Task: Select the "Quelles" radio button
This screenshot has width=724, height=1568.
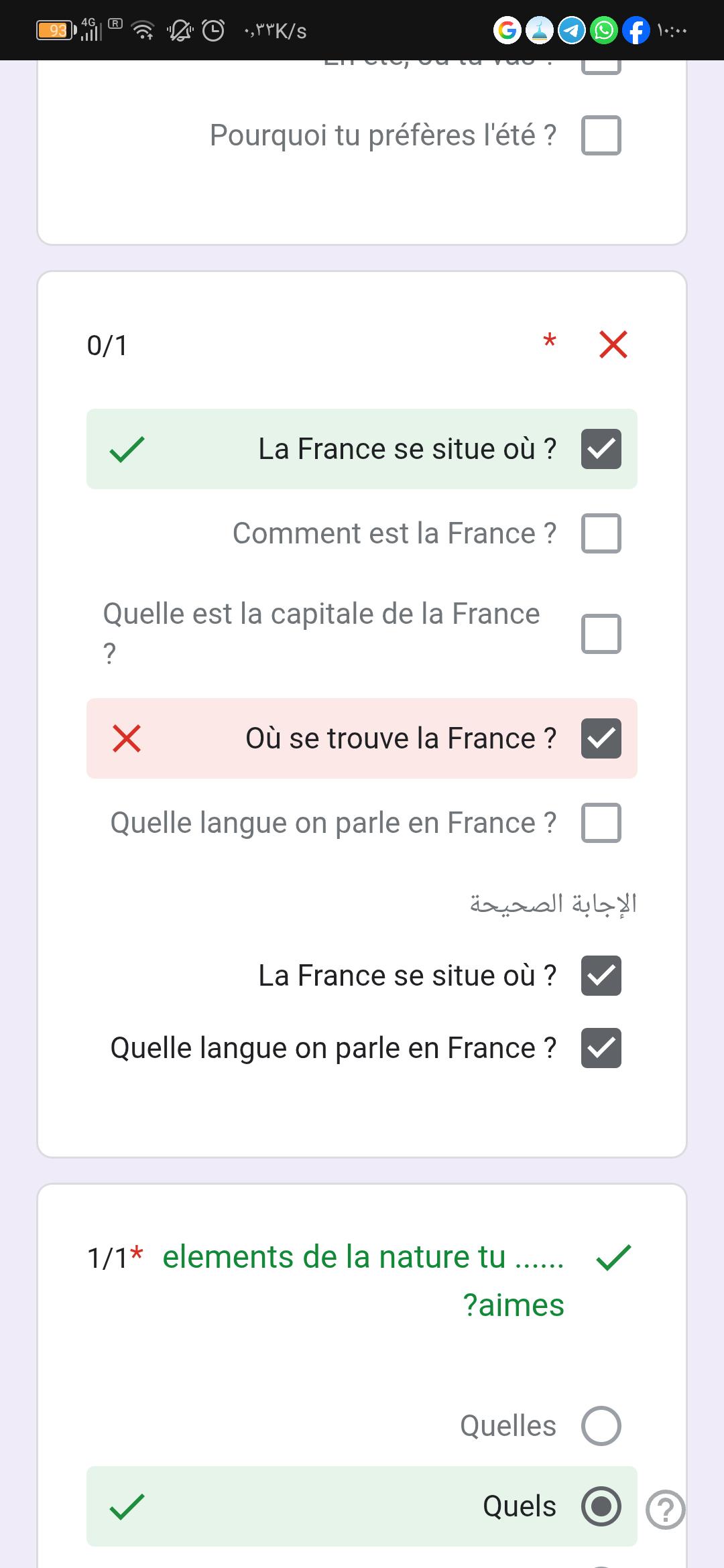Action: tap(601, 1426)
